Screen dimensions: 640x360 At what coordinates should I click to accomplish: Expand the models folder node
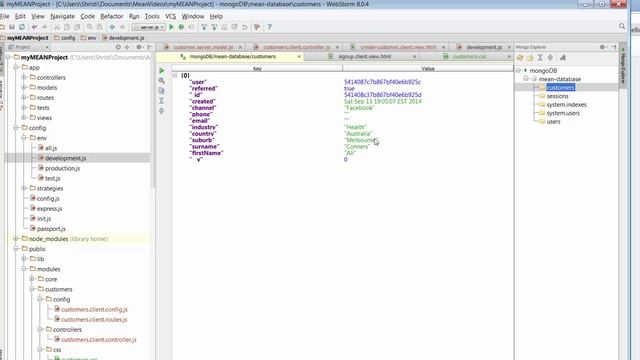click(24, 87)
